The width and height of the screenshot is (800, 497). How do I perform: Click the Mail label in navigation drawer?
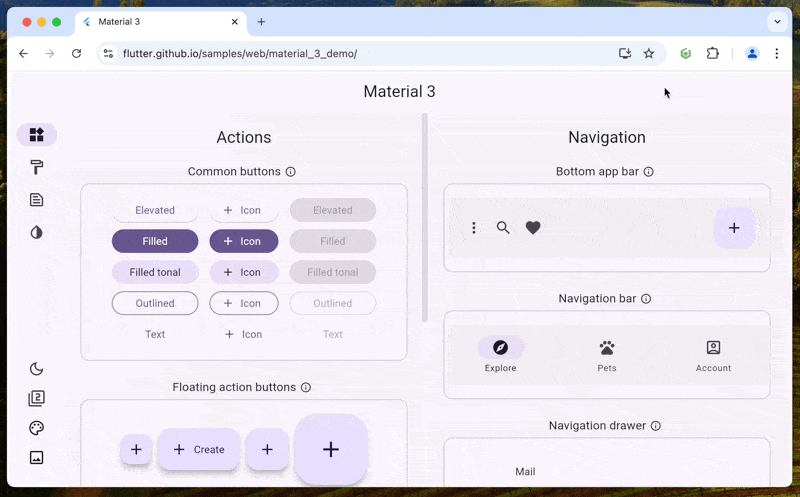pos(525,471)
